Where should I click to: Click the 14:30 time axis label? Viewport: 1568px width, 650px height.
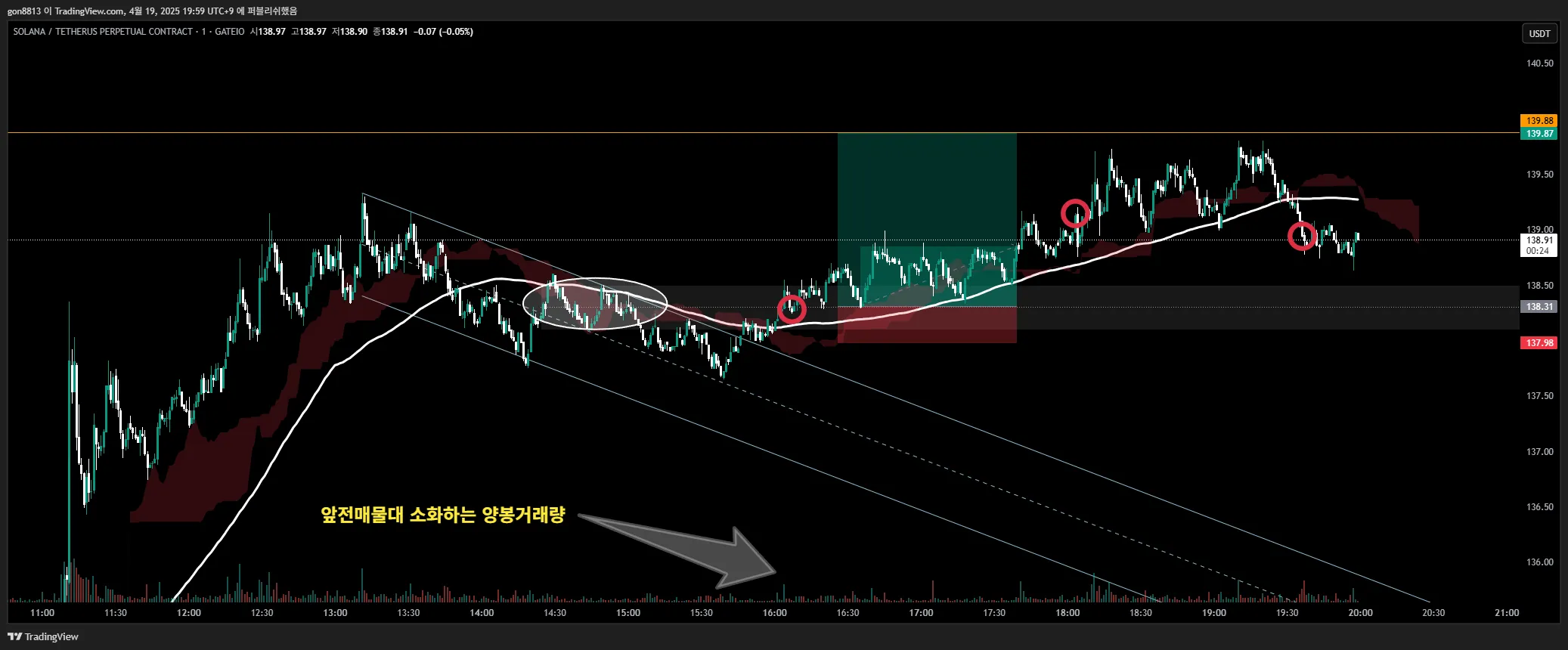pos(555,613)
